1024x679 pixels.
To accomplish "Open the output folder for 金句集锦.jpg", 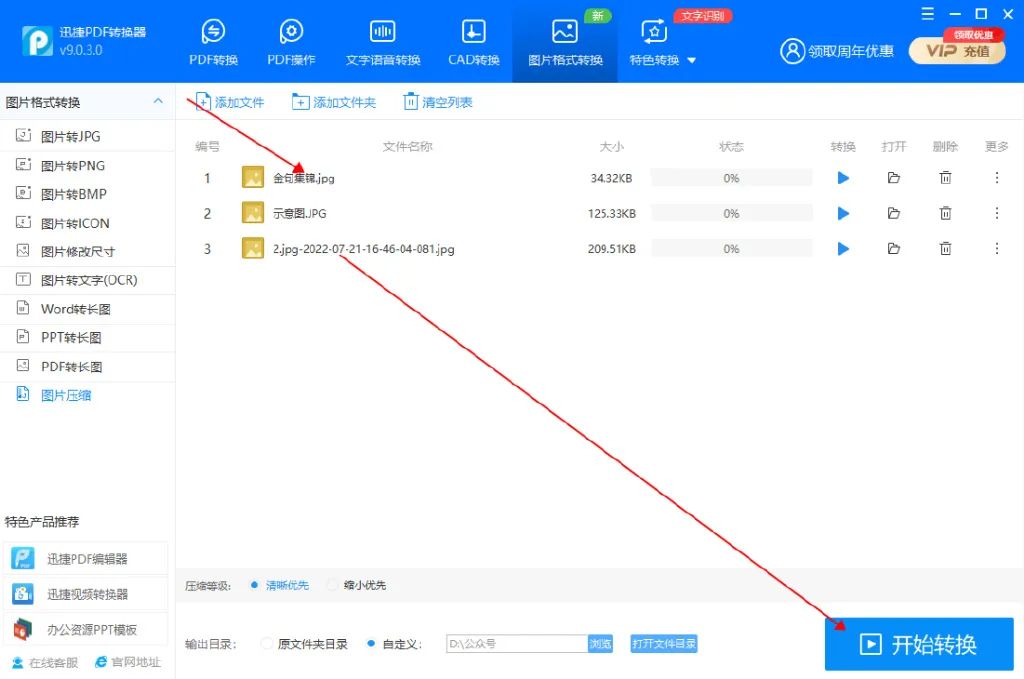I will pos(894,177).
